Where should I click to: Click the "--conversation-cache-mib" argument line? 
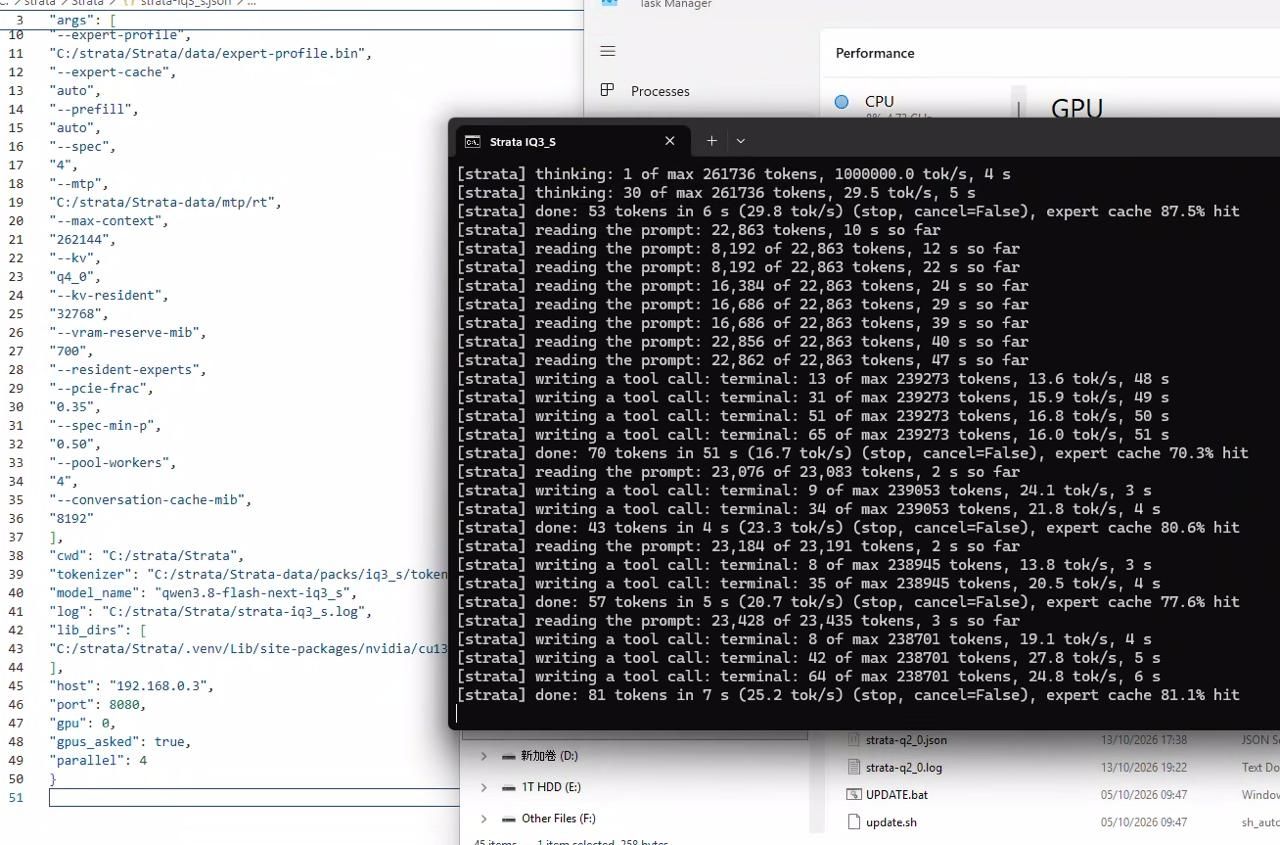click(150, 500)
